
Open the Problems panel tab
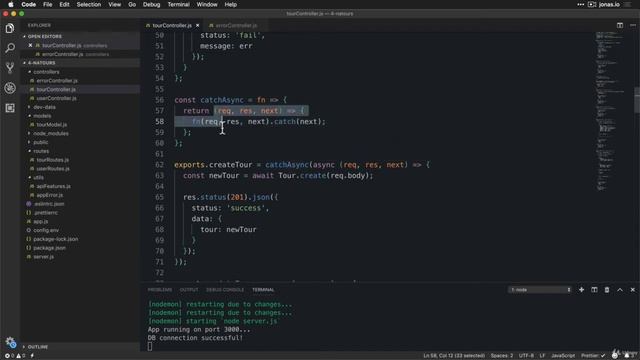click(160, 290)
